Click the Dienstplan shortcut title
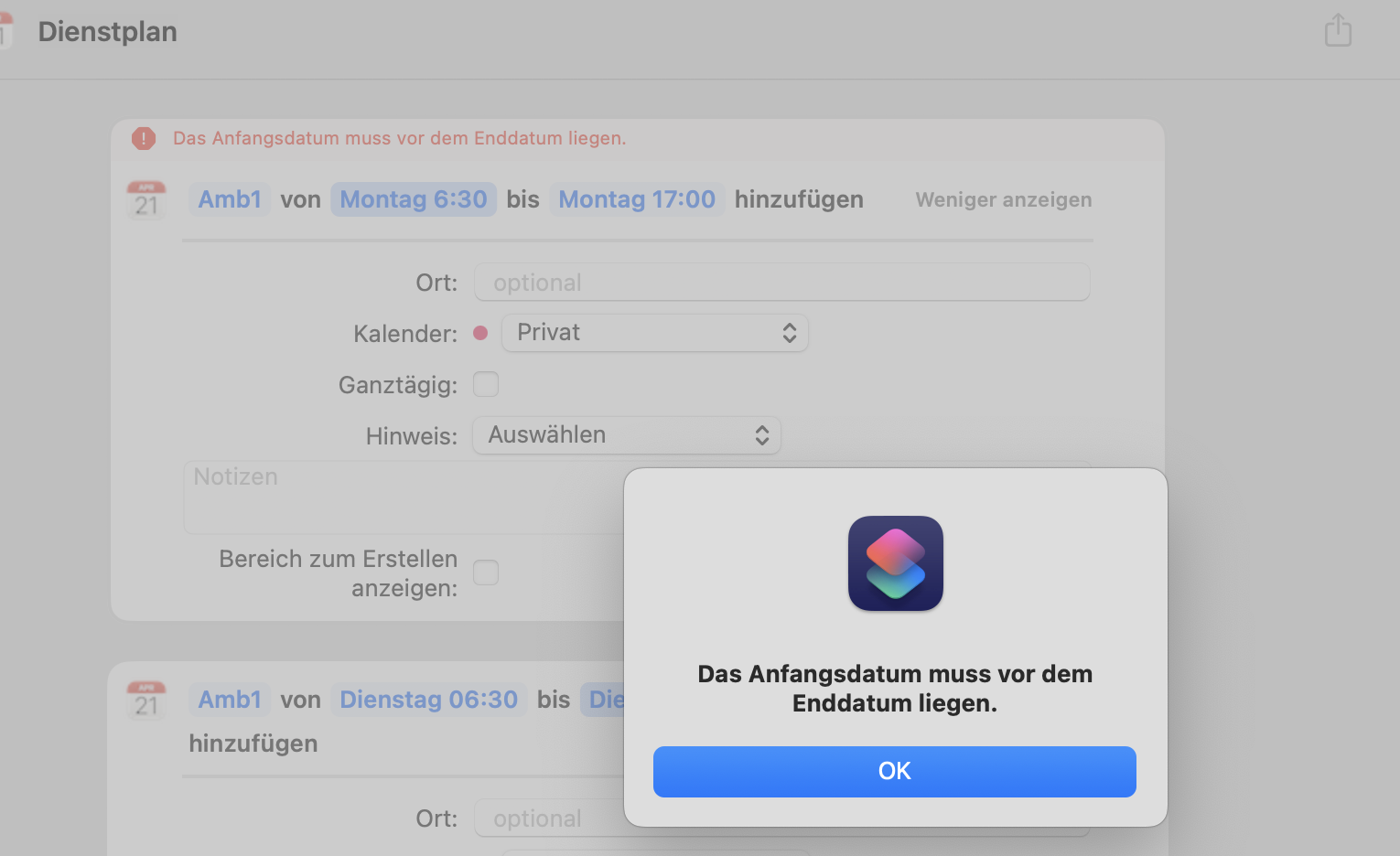This screenshot has width=1400, height=856. click(108, 31)
